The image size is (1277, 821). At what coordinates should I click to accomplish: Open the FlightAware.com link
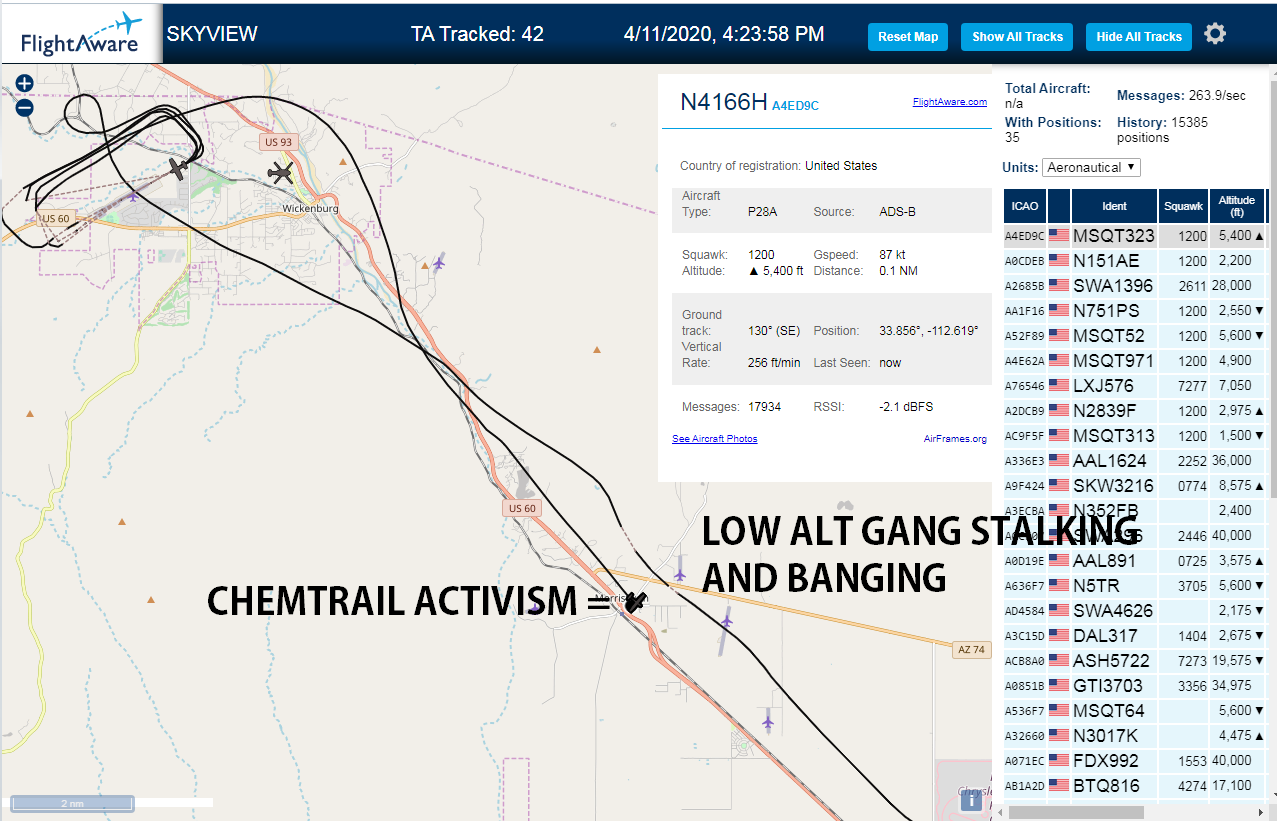[950, 102]
